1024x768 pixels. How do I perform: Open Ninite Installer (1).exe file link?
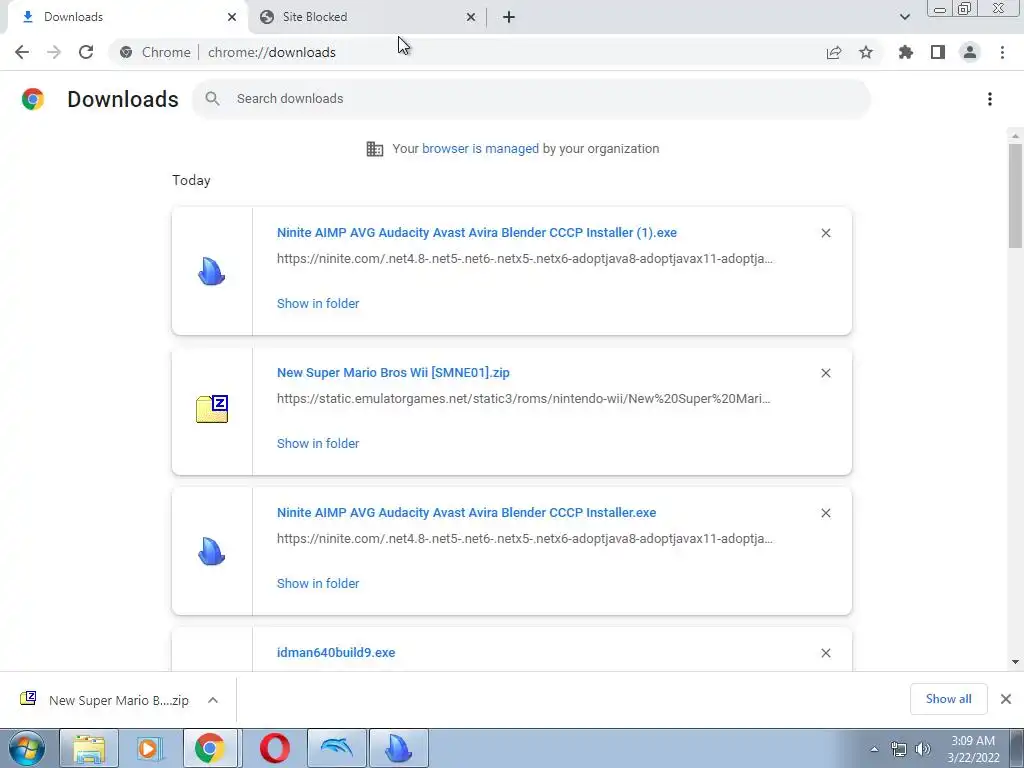coord(477,232)
